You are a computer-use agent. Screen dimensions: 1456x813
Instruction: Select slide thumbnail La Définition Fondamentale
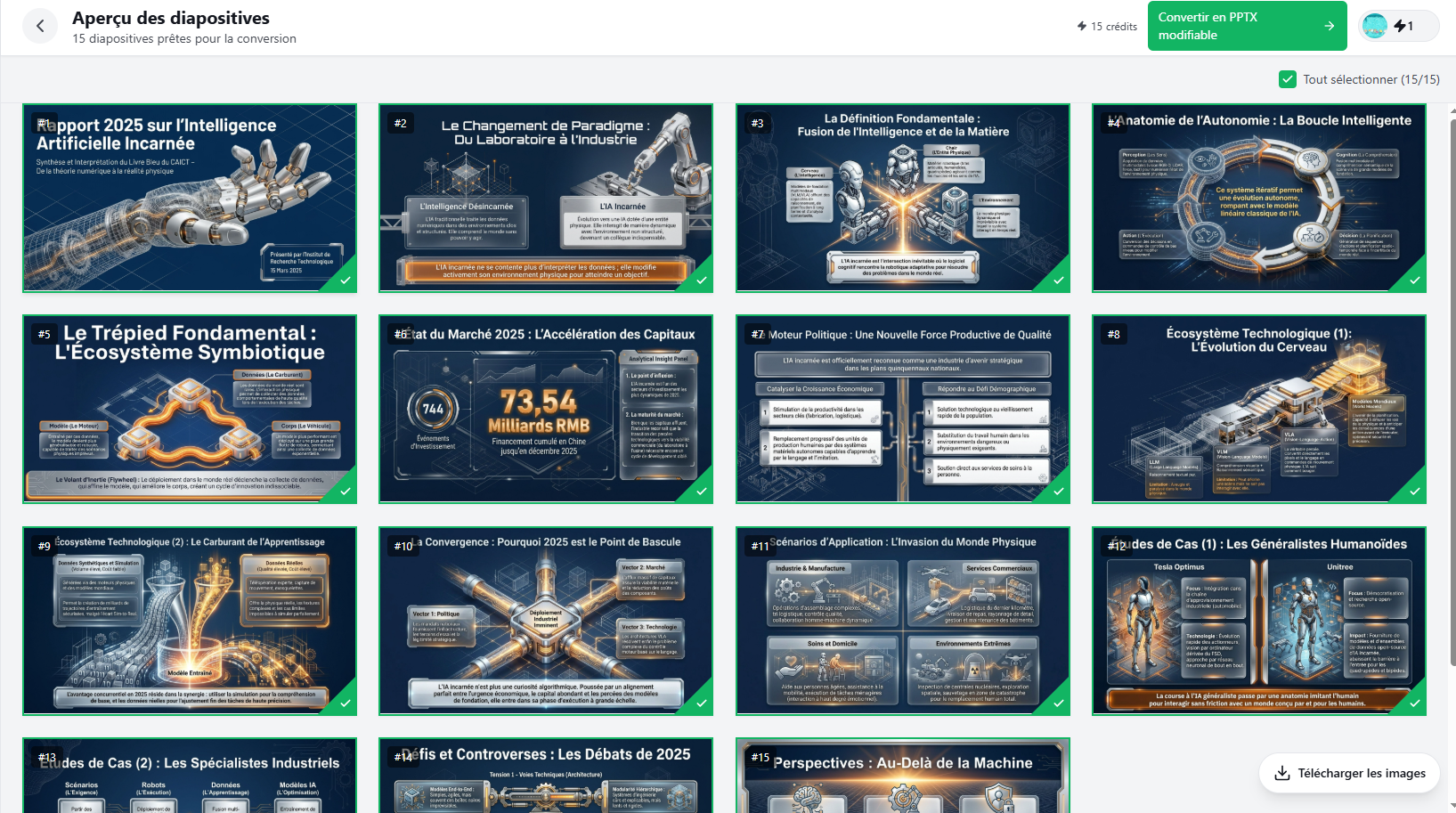[x=903, y=198]
